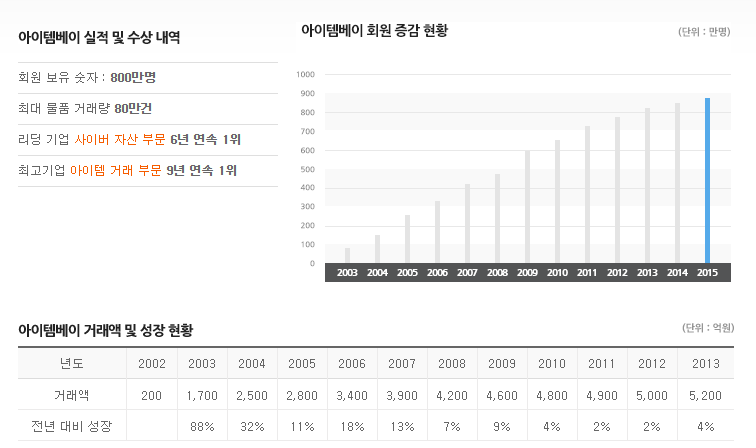Click the 거래액 value 3,400
The image size is (756, 448).
[x=352, y=396]
